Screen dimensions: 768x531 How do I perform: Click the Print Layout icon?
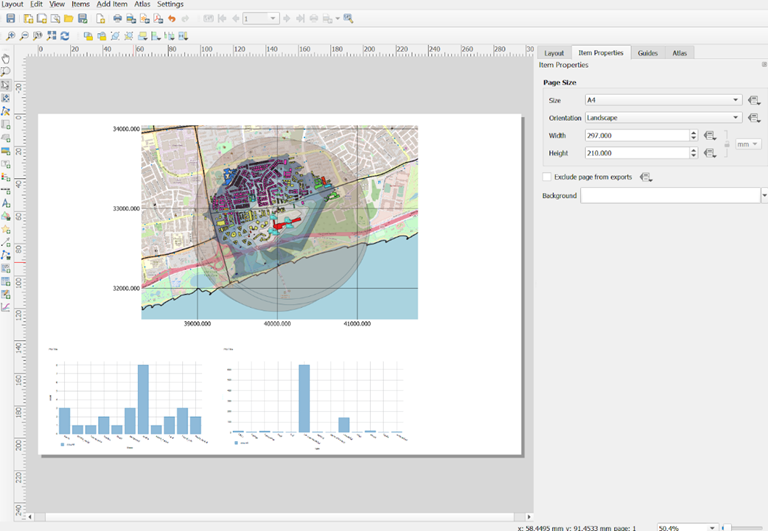pyautogui.click(x=117, y=19)
